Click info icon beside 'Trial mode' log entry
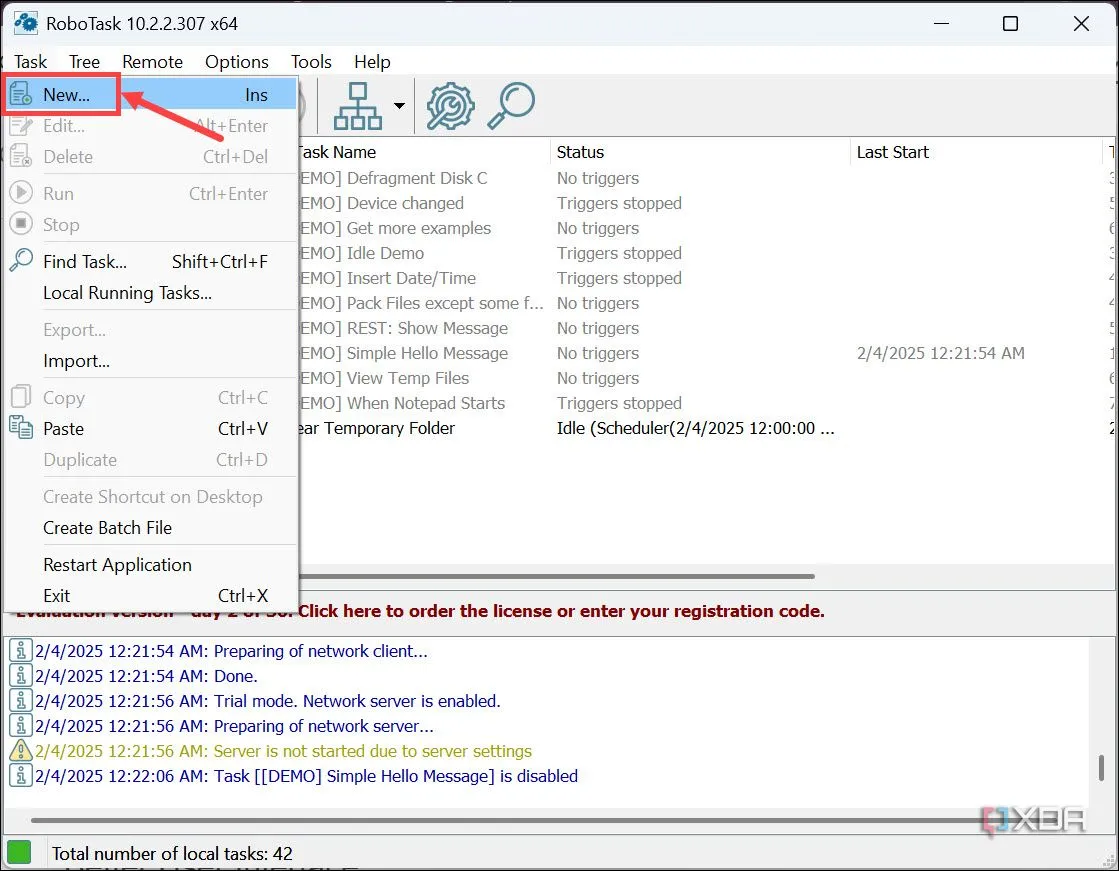 [x=21, y=700]
